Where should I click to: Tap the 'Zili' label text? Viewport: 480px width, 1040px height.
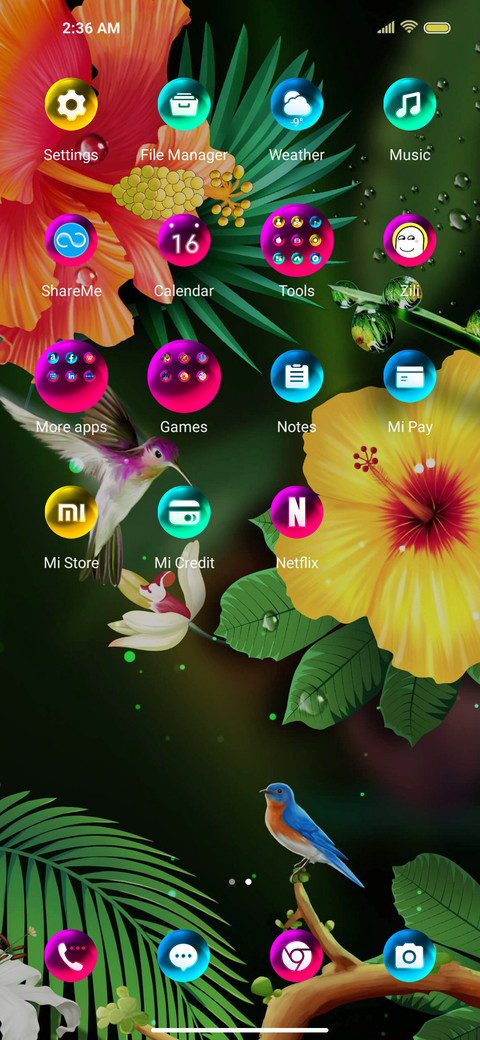point(410,291)
